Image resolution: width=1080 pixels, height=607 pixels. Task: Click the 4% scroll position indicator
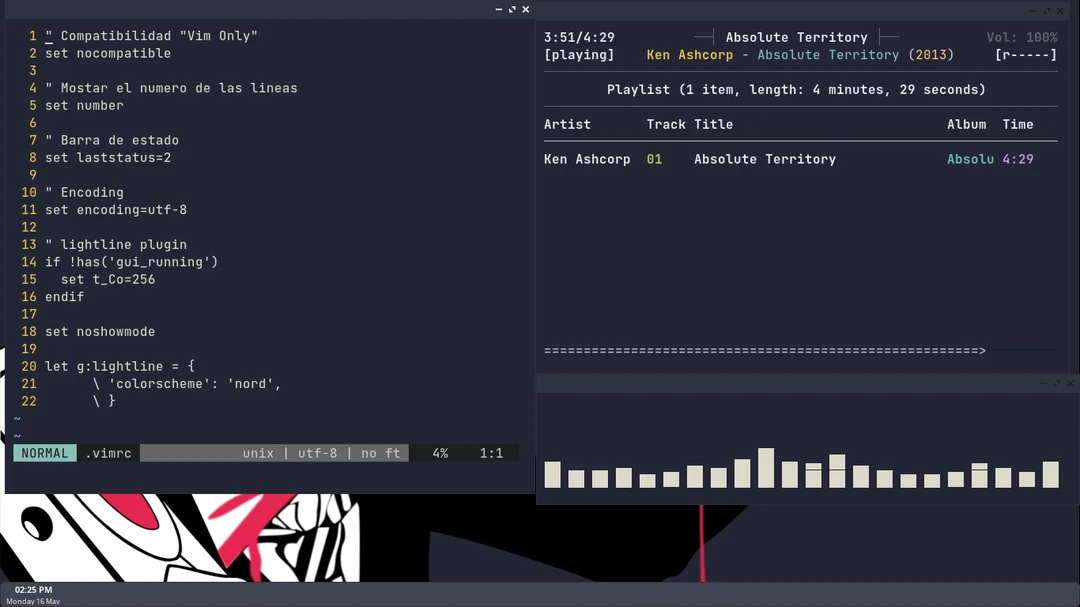pyautogui.click(x=439, y=452)
